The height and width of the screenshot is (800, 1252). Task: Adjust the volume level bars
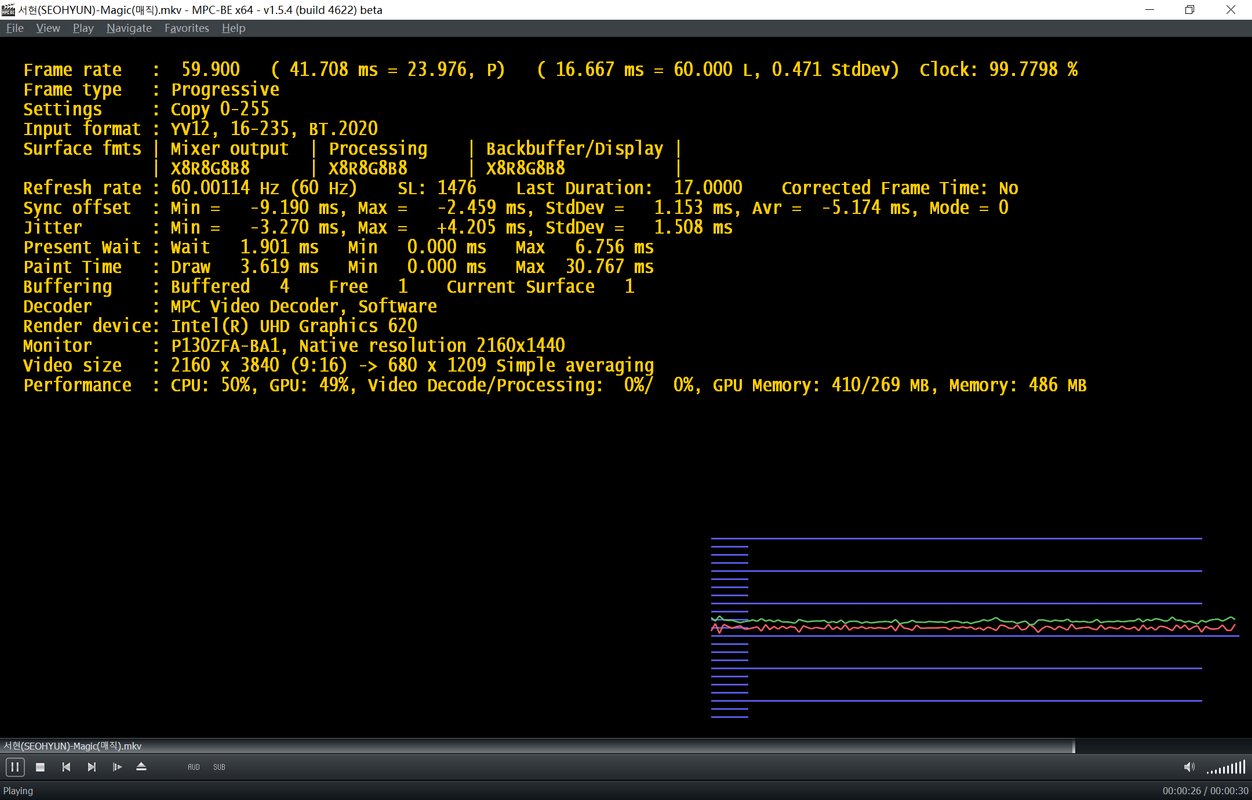click(x=1226, y=767)
